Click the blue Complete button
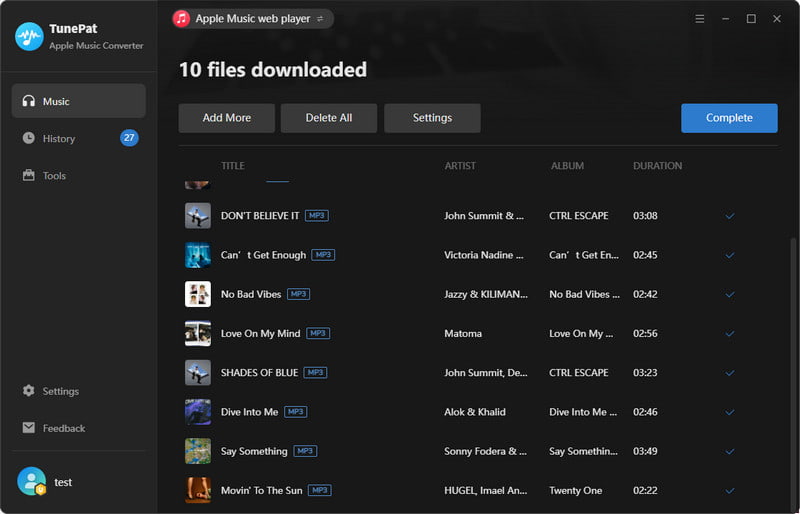This screenshot has width=800, height=514. [729, 118]
